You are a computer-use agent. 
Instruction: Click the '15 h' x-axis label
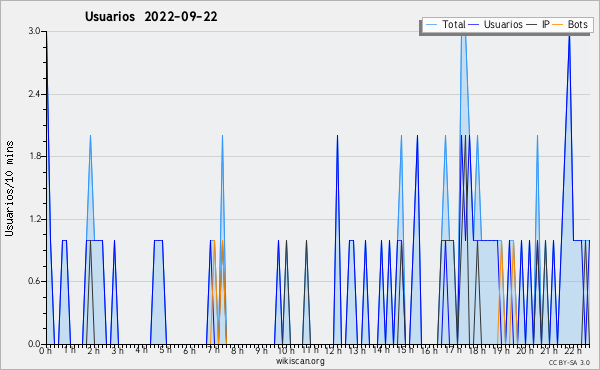(x=405, y=350)
